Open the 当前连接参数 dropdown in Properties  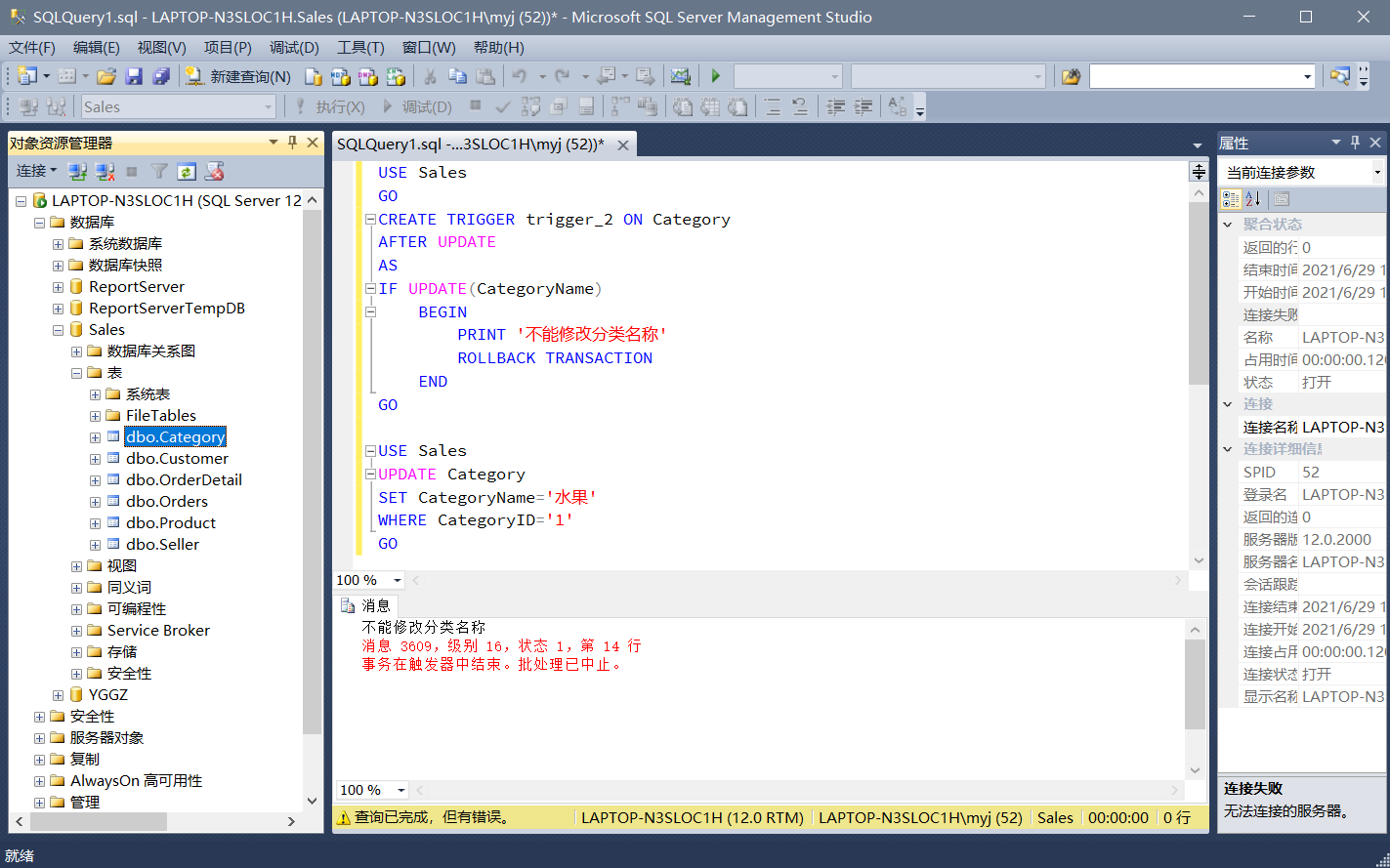click(x=1377, y=172)
